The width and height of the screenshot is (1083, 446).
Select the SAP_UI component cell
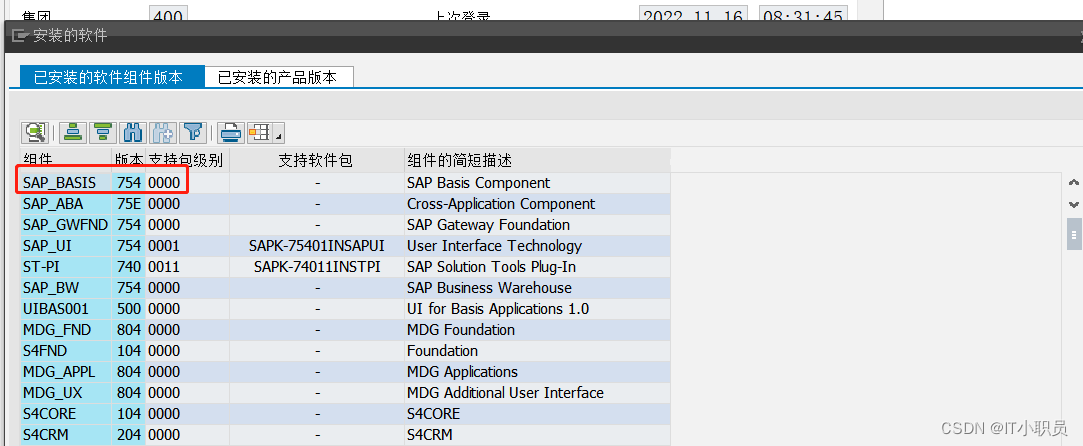[66, 246]
